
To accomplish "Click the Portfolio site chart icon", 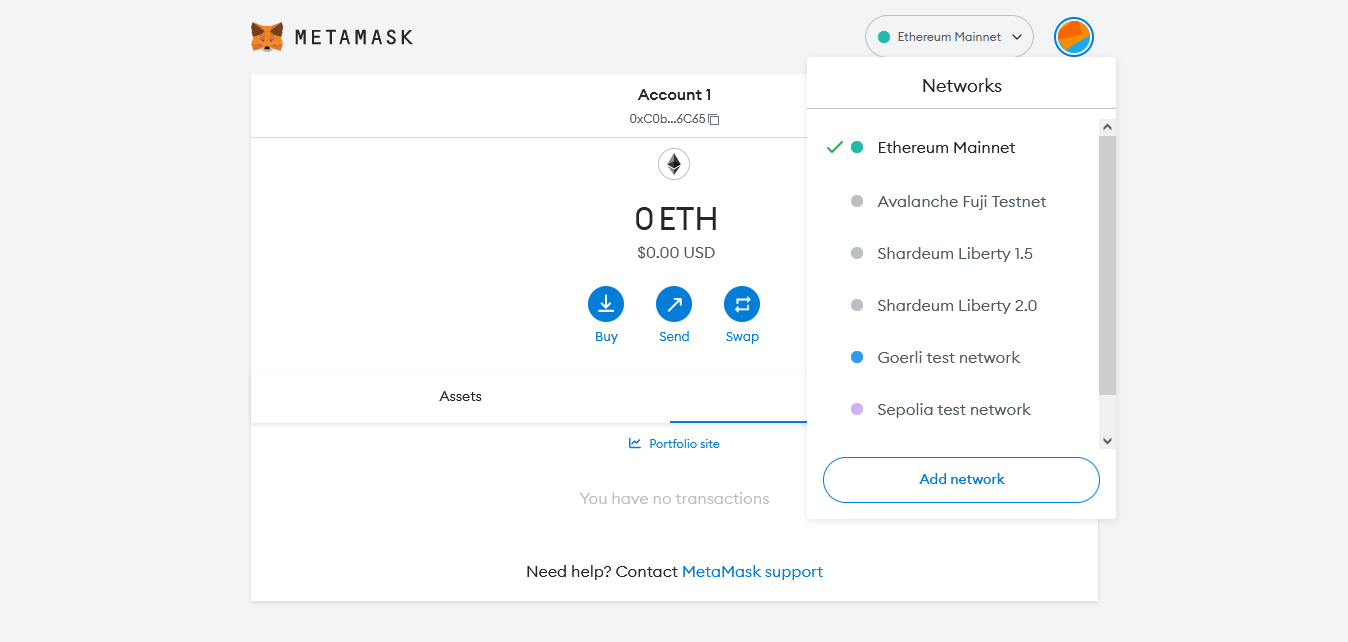I will click(x=635, y=443).
